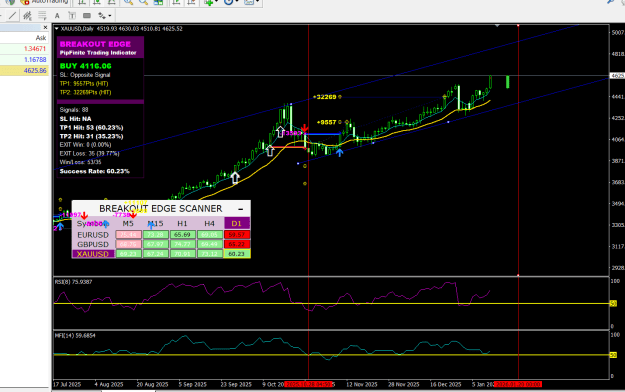Select the M15 timeframe column header
The height and width of the screenshot is (392, 625).
(x=155, y=223)
